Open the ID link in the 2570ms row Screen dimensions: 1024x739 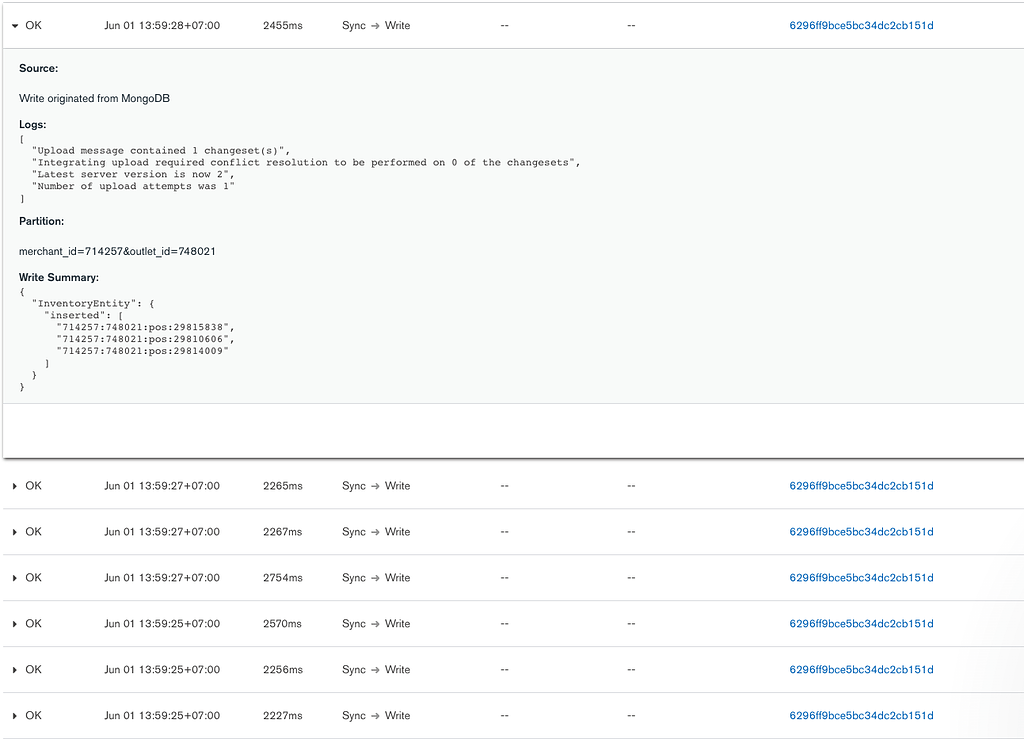(x=861, y=624)
